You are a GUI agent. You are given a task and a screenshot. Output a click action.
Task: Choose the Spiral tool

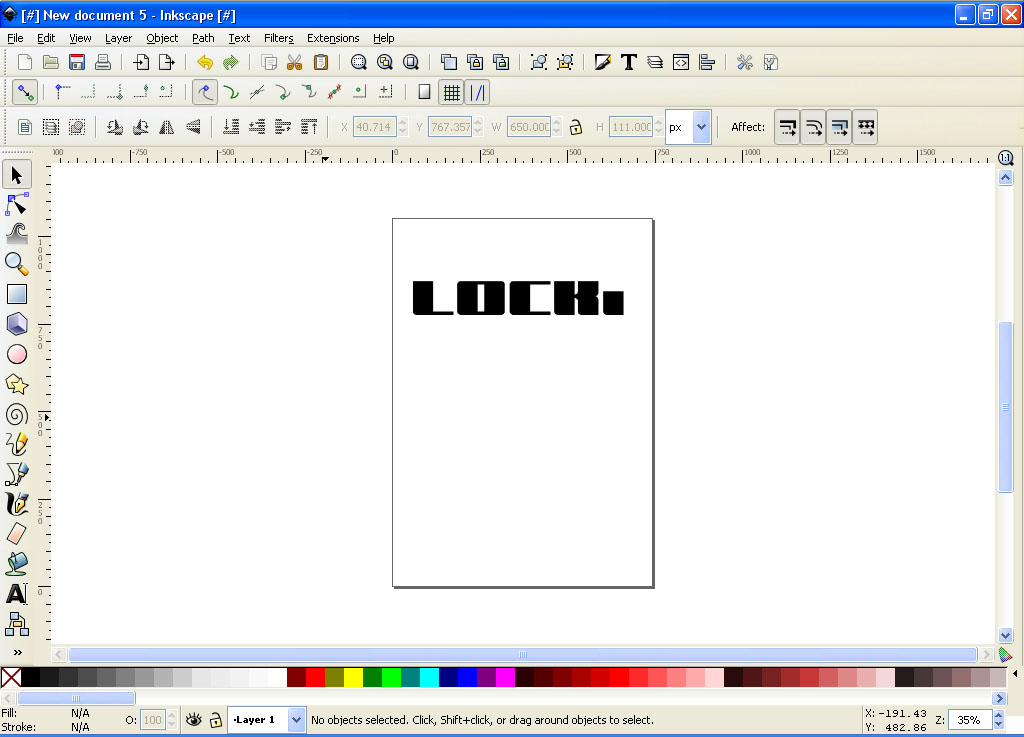(17, 414)
